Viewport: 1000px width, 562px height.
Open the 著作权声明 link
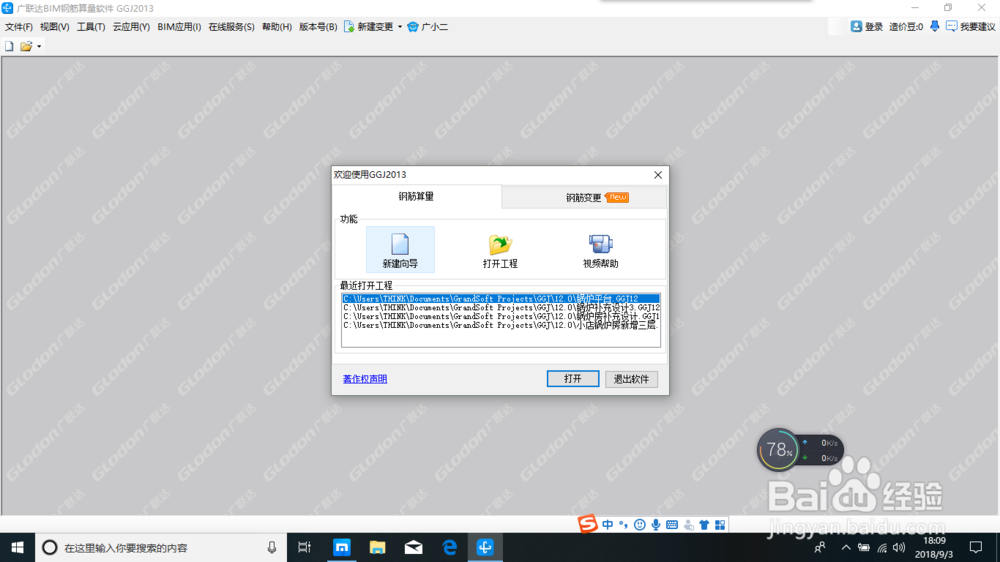365,379
